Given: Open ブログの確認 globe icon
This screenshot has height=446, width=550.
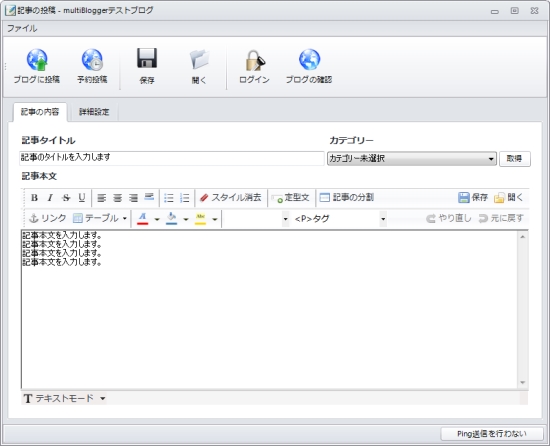Looking at the screenshot, I should [309, 60].
